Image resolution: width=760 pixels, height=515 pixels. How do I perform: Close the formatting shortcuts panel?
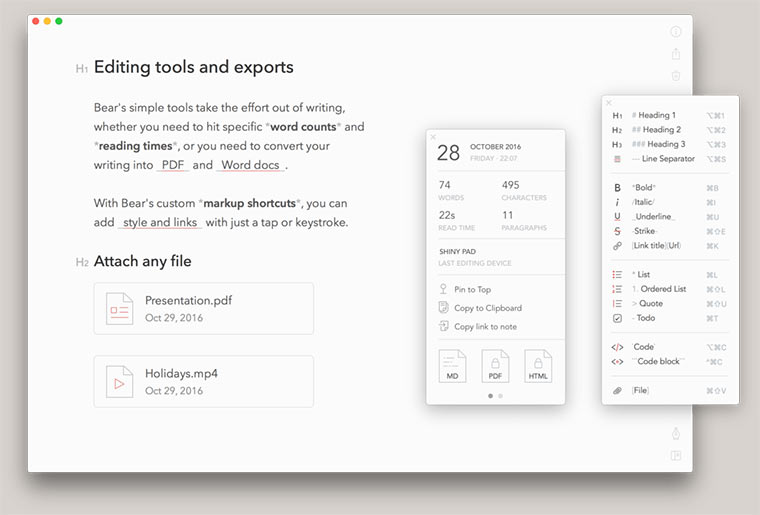pos(609,103)
